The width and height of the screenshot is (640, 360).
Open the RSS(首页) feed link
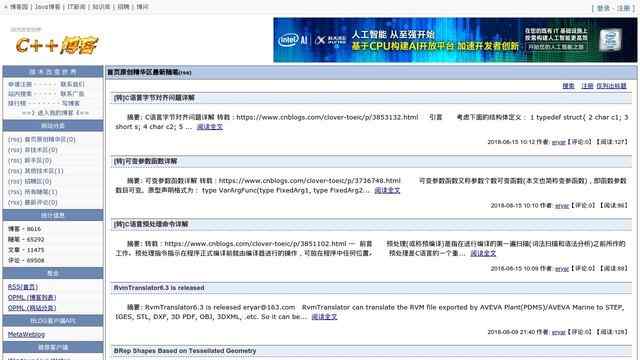(x=23, y=287)
